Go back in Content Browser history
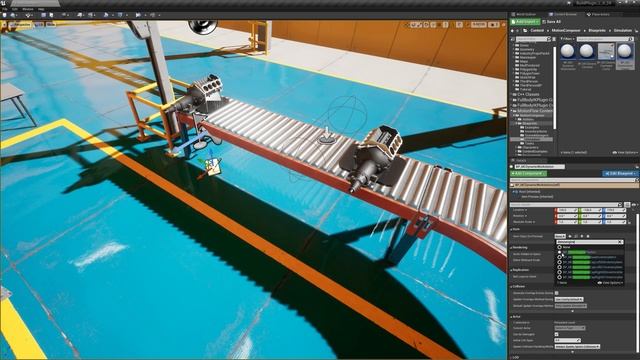The width and height of the screenshot is (640, 360). pos(513,30)
